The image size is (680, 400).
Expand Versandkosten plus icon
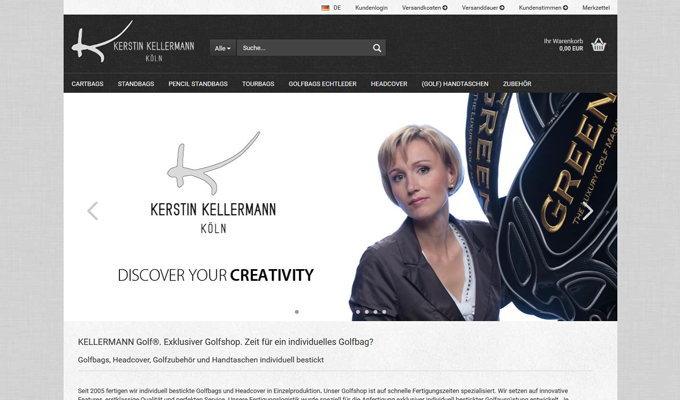pyautogui.click(x=445, y=8)
